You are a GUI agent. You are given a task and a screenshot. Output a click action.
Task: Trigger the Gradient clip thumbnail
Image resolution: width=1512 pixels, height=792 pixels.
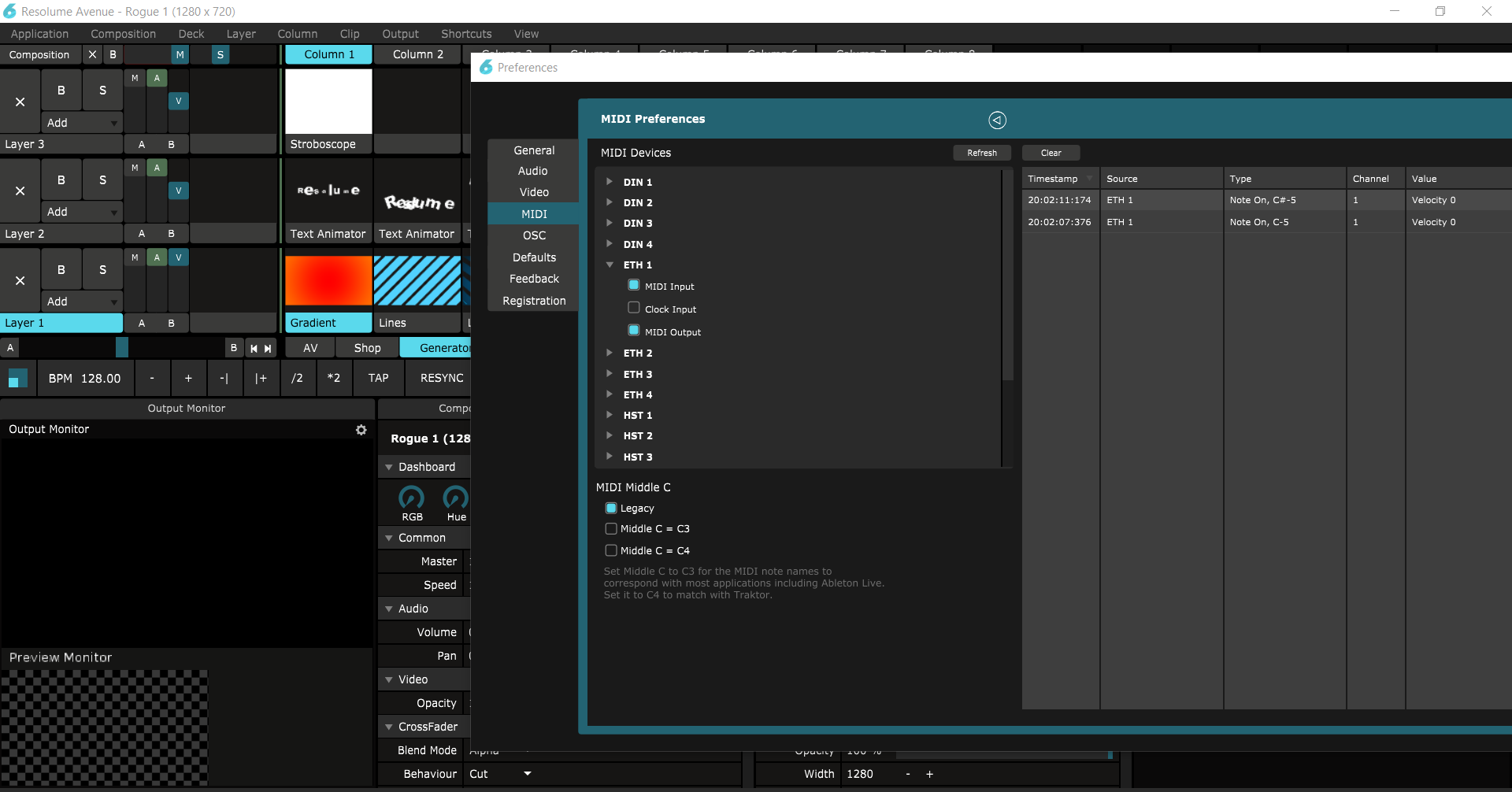(x=328, y=280)
